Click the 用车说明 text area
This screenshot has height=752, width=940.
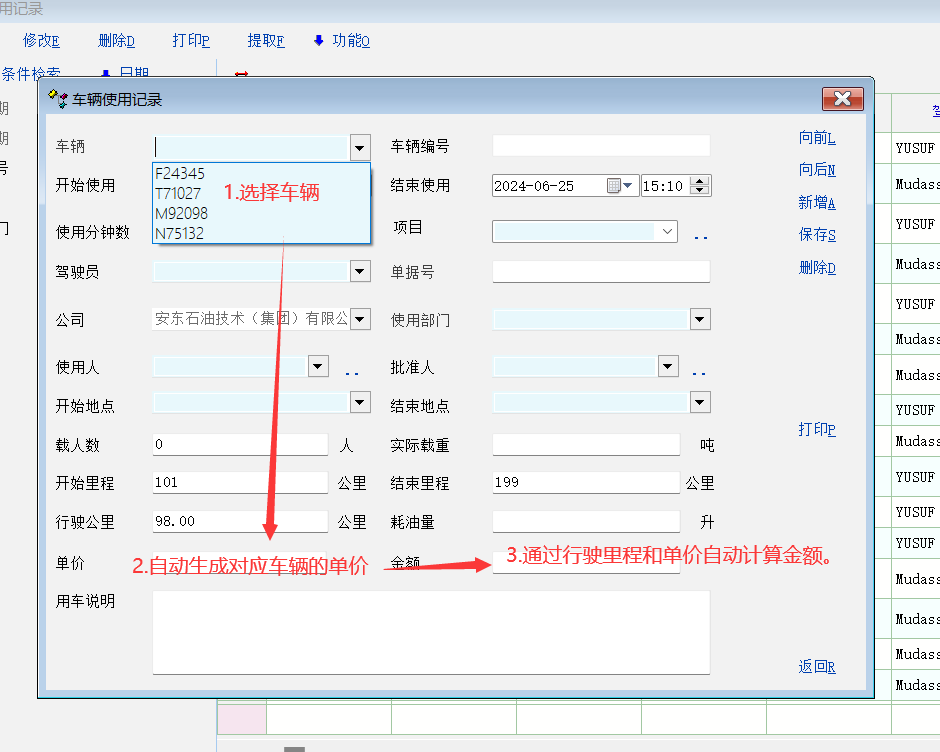(x=431, y=632)
